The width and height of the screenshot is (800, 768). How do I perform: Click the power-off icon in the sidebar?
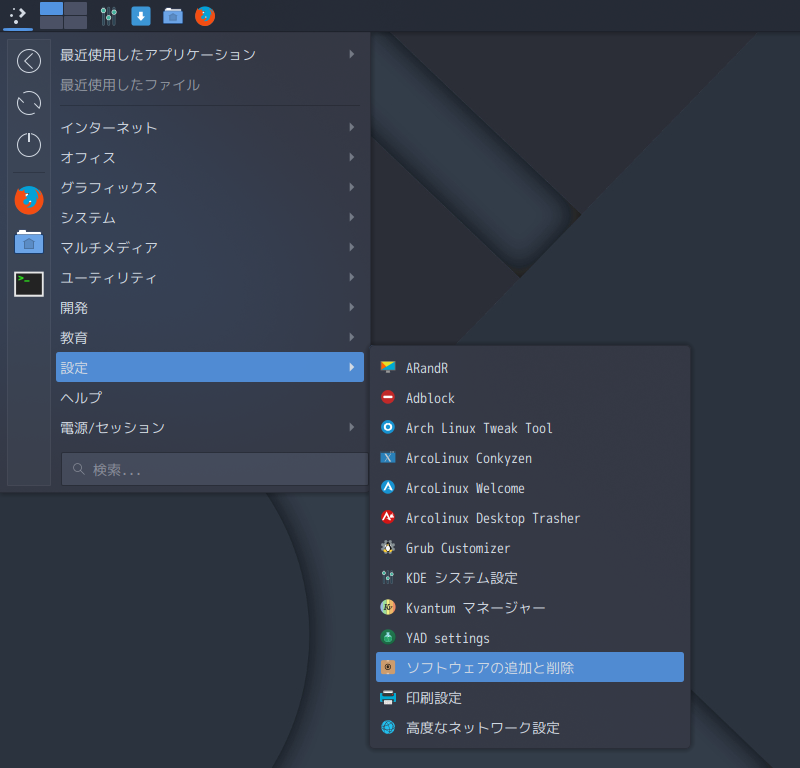point(29,145)
